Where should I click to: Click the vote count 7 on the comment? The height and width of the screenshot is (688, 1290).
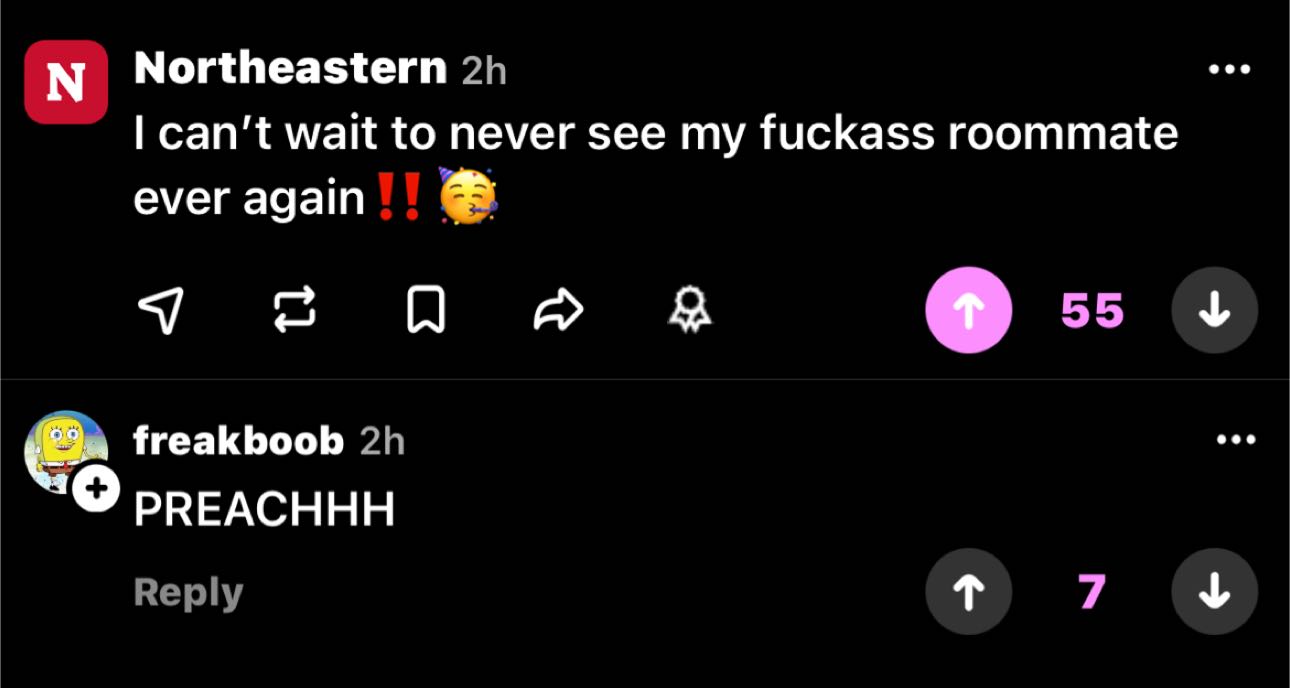click(1094, 591)
